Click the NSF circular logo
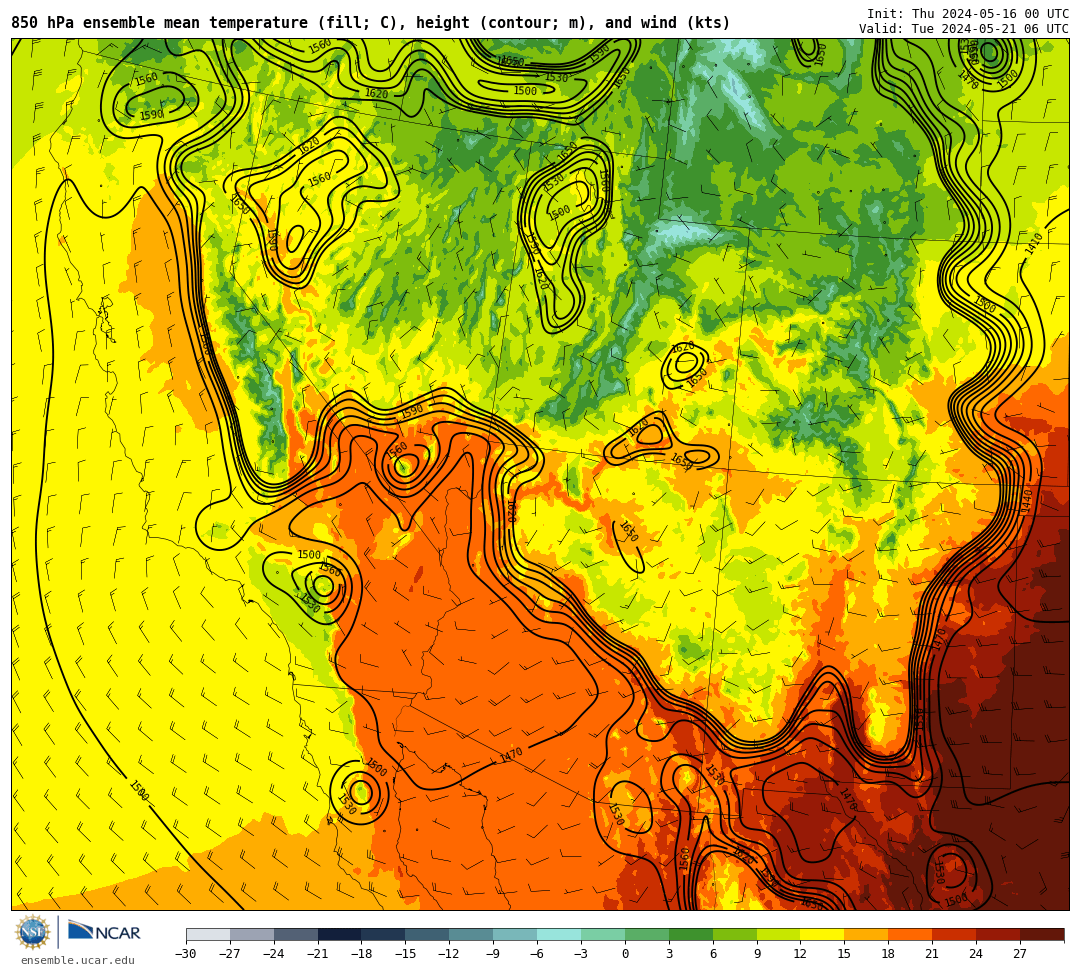The height and width of the screenshot is (973, 1080). click(x=33, y=933)
